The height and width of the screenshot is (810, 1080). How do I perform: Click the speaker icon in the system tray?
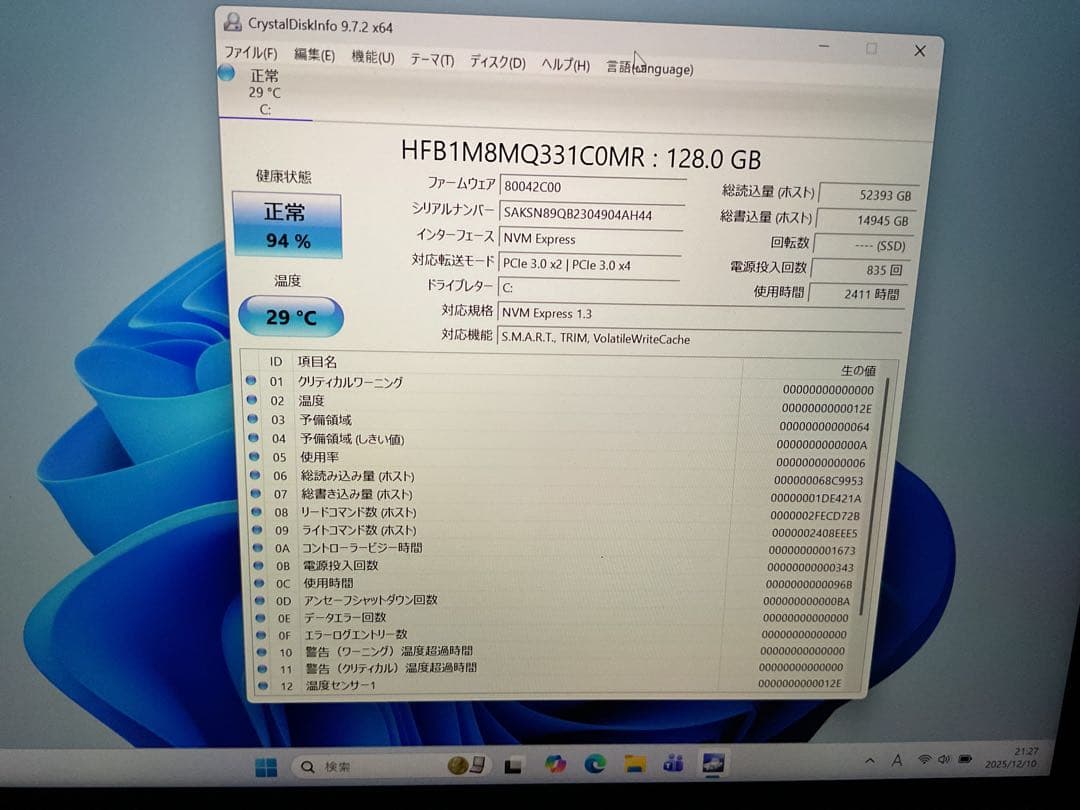944,760
